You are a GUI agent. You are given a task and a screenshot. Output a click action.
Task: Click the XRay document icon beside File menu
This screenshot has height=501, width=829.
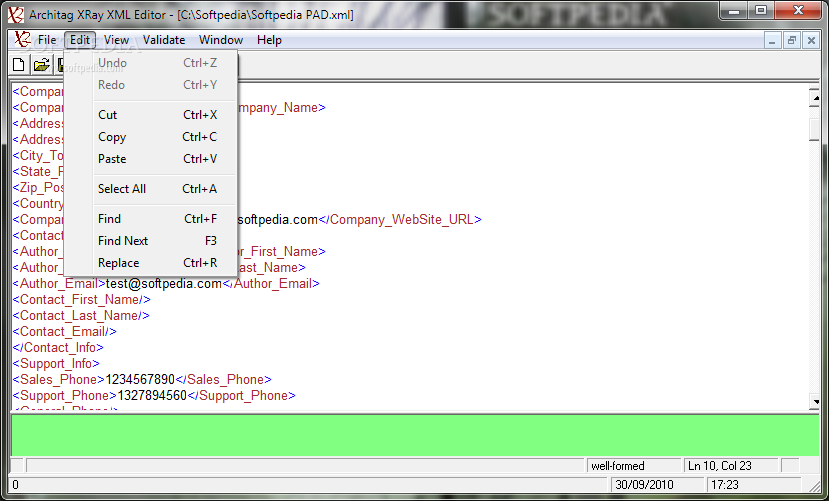click(22, 40)
